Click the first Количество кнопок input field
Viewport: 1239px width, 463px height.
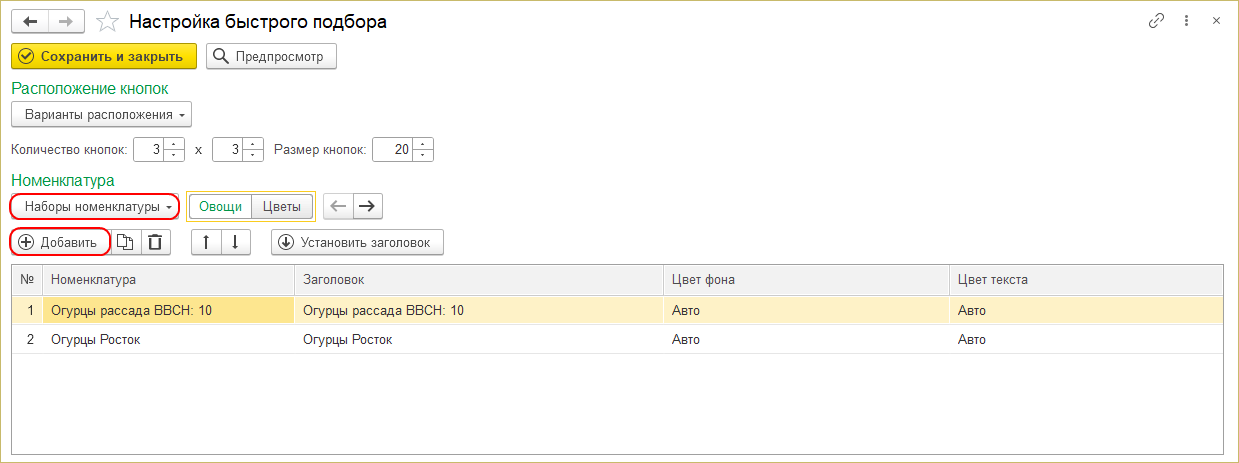click(x=148, y=150)
